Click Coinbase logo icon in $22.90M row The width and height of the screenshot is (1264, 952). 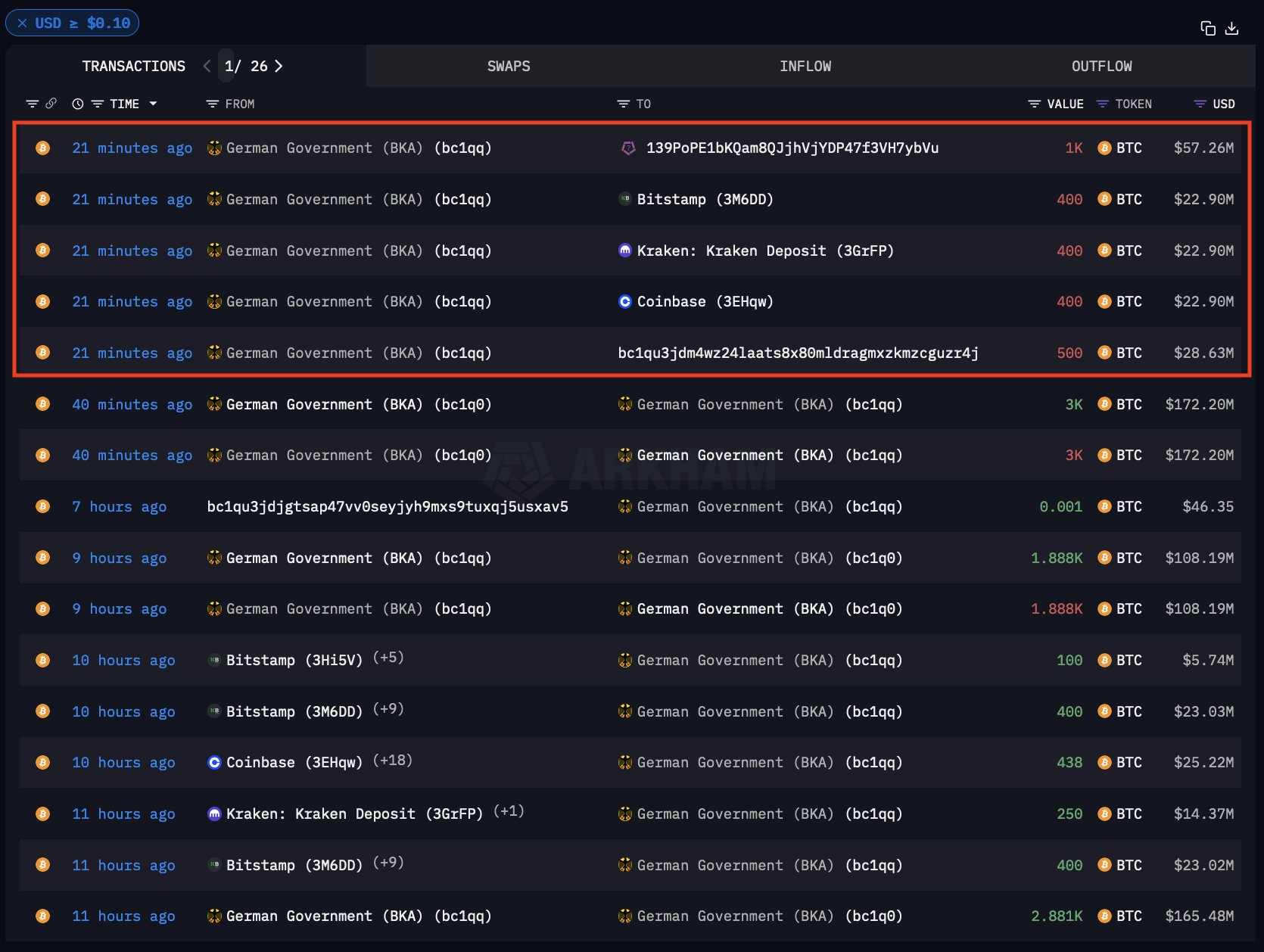pos(625,302)
